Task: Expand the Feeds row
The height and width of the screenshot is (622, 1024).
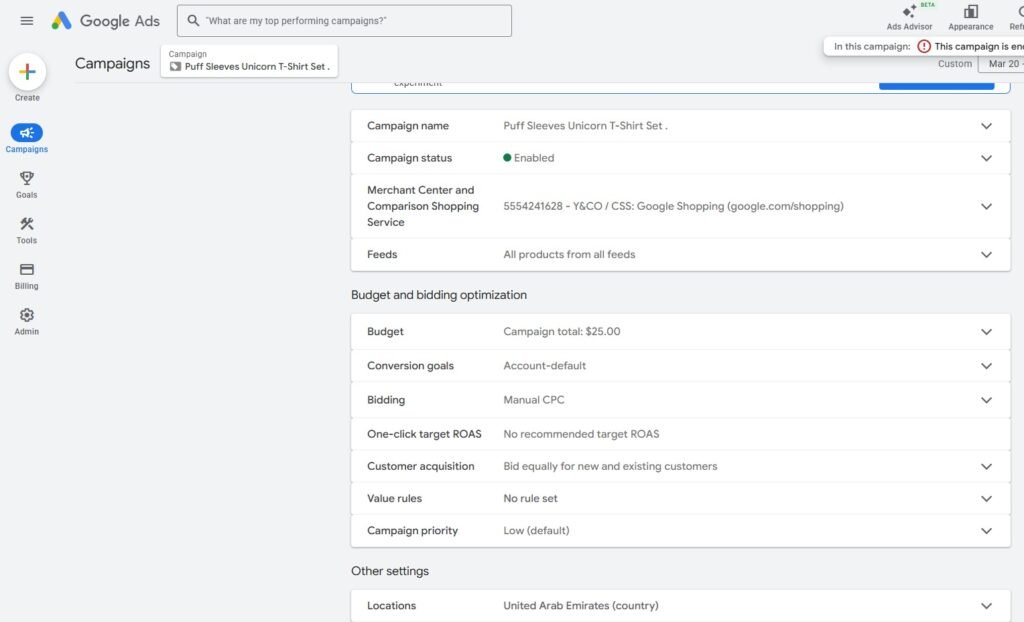Action: click(x=680, y=255)
